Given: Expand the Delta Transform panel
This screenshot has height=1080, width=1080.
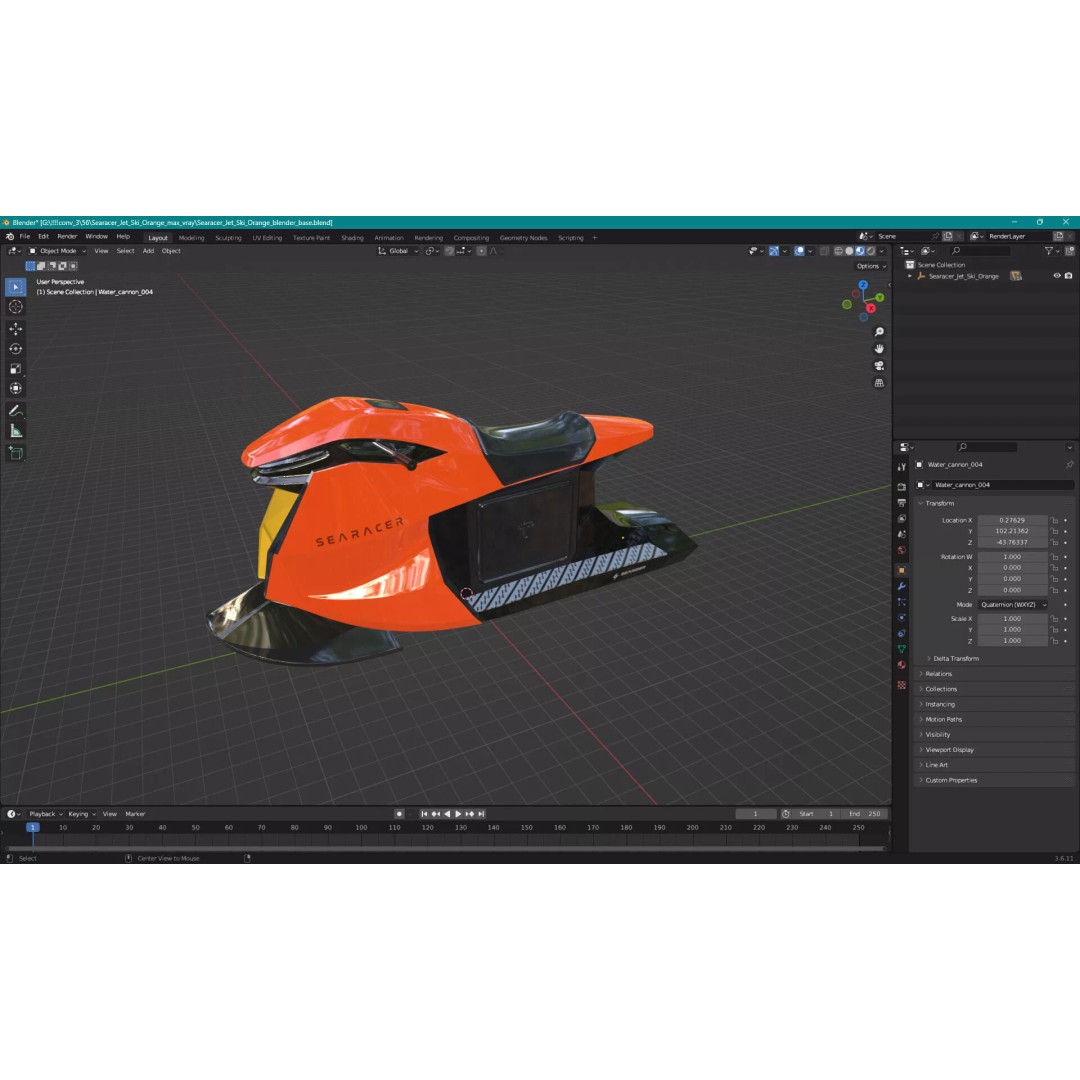Looking at the screenshot, I should coord(955,659).
